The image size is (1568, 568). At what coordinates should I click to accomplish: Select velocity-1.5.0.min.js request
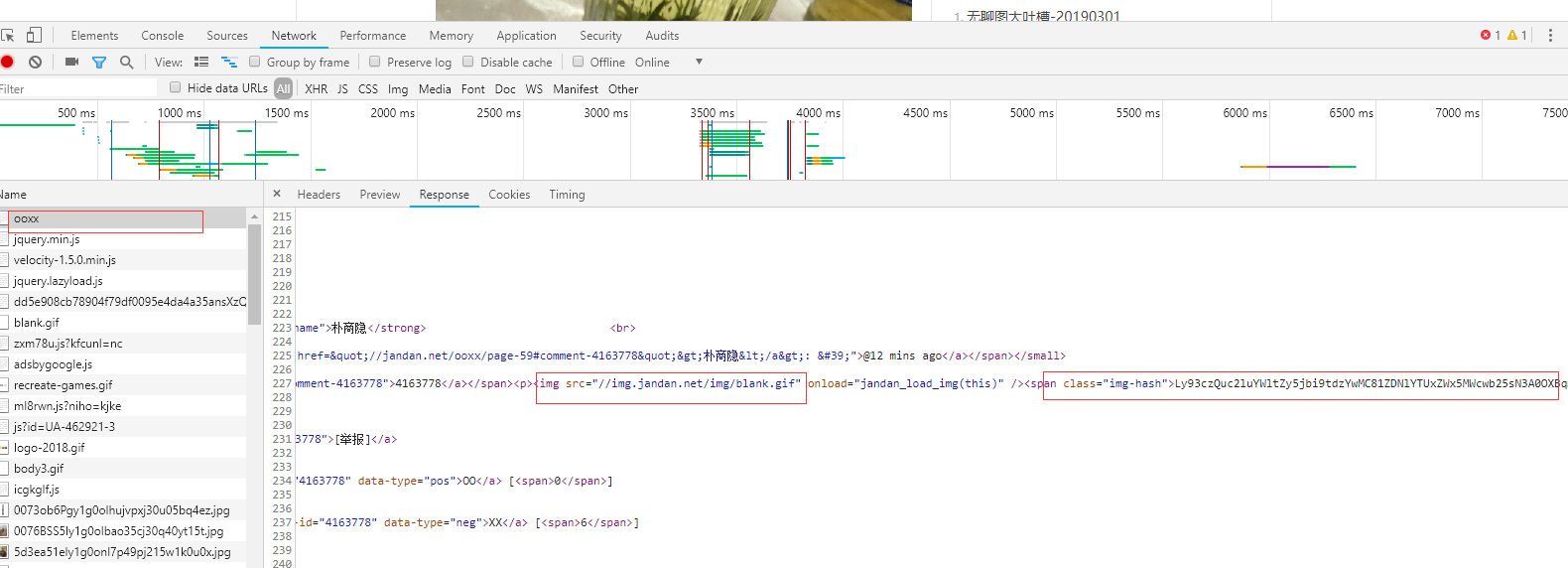click(x=123, y=260)
